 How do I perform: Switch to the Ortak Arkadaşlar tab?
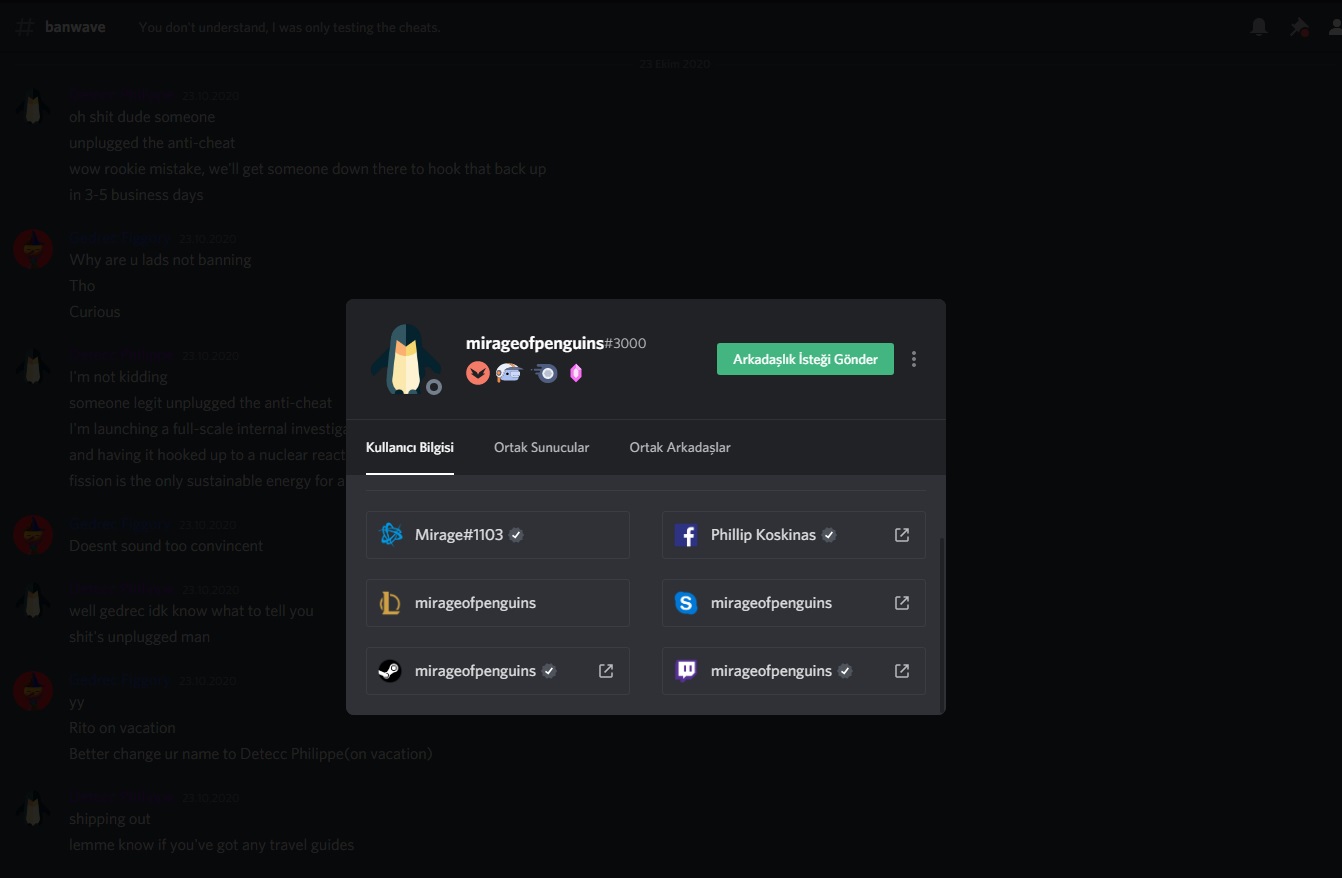(680, 447)
